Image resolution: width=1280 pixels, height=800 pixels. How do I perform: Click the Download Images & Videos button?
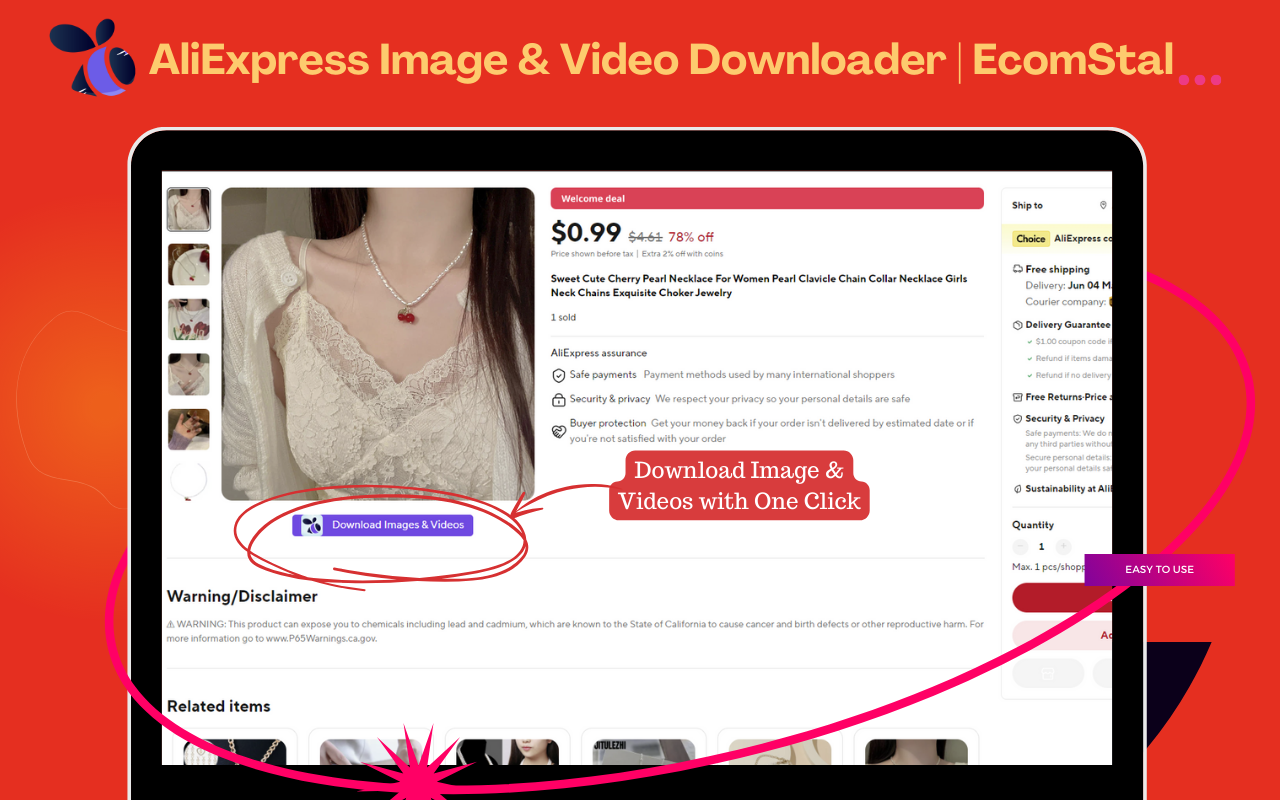pyautogui.click(x=382, y=525)
